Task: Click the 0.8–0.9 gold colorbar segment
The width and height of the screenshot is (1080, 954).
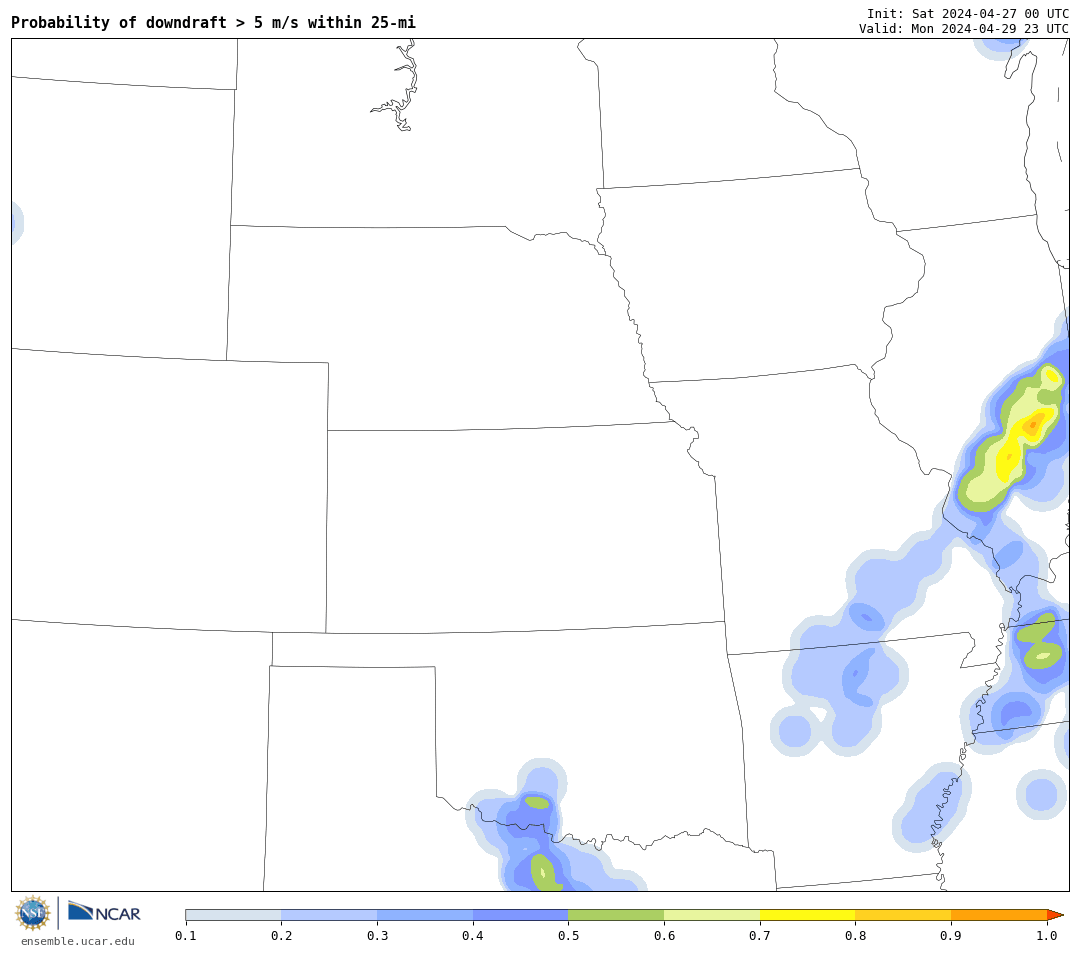Action: (x=903, y=915)
